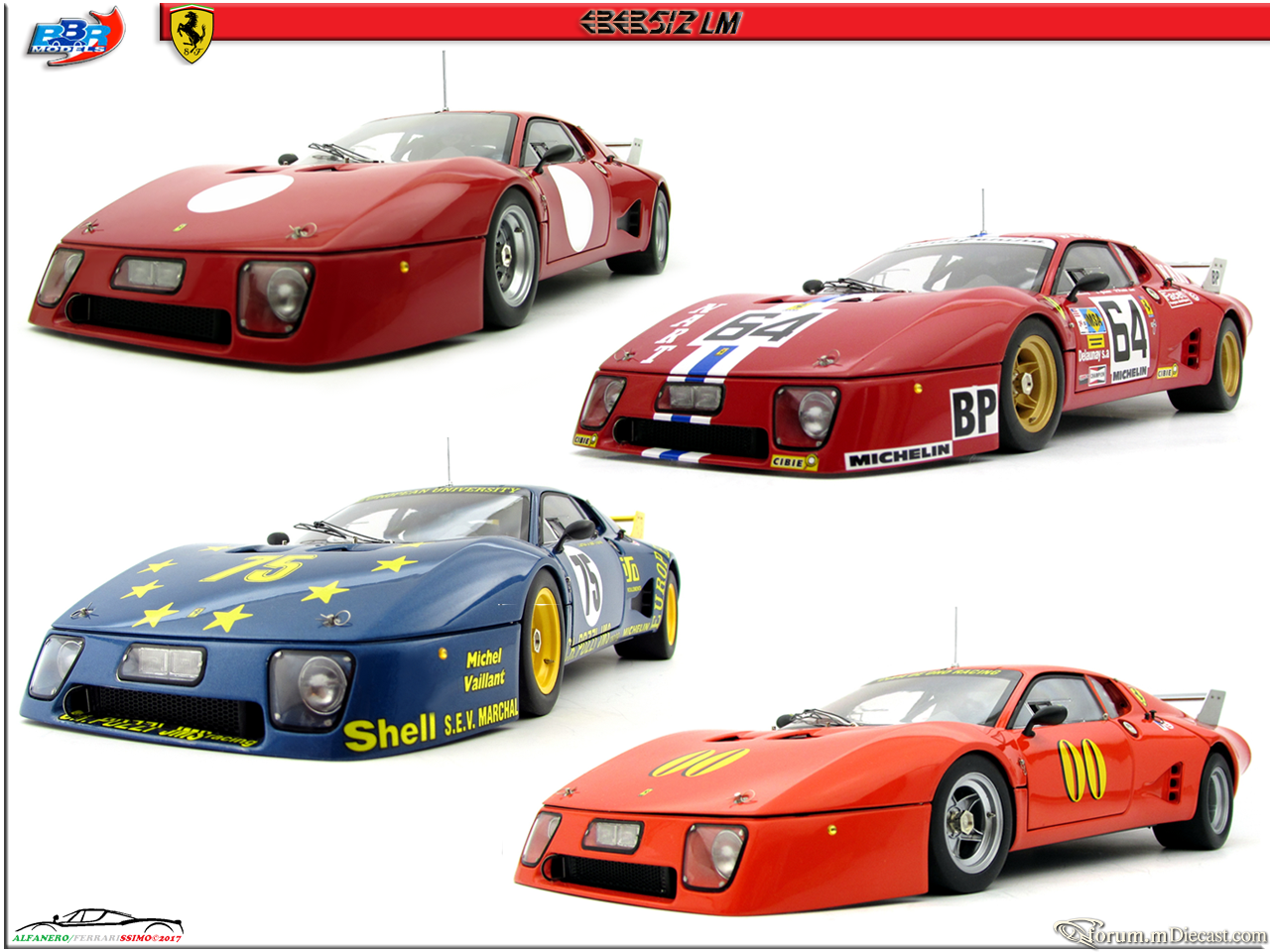Viewport: 1270px width, 952px height.
Task: Click the 512 LM title in red banner
Action: (660, 22)
